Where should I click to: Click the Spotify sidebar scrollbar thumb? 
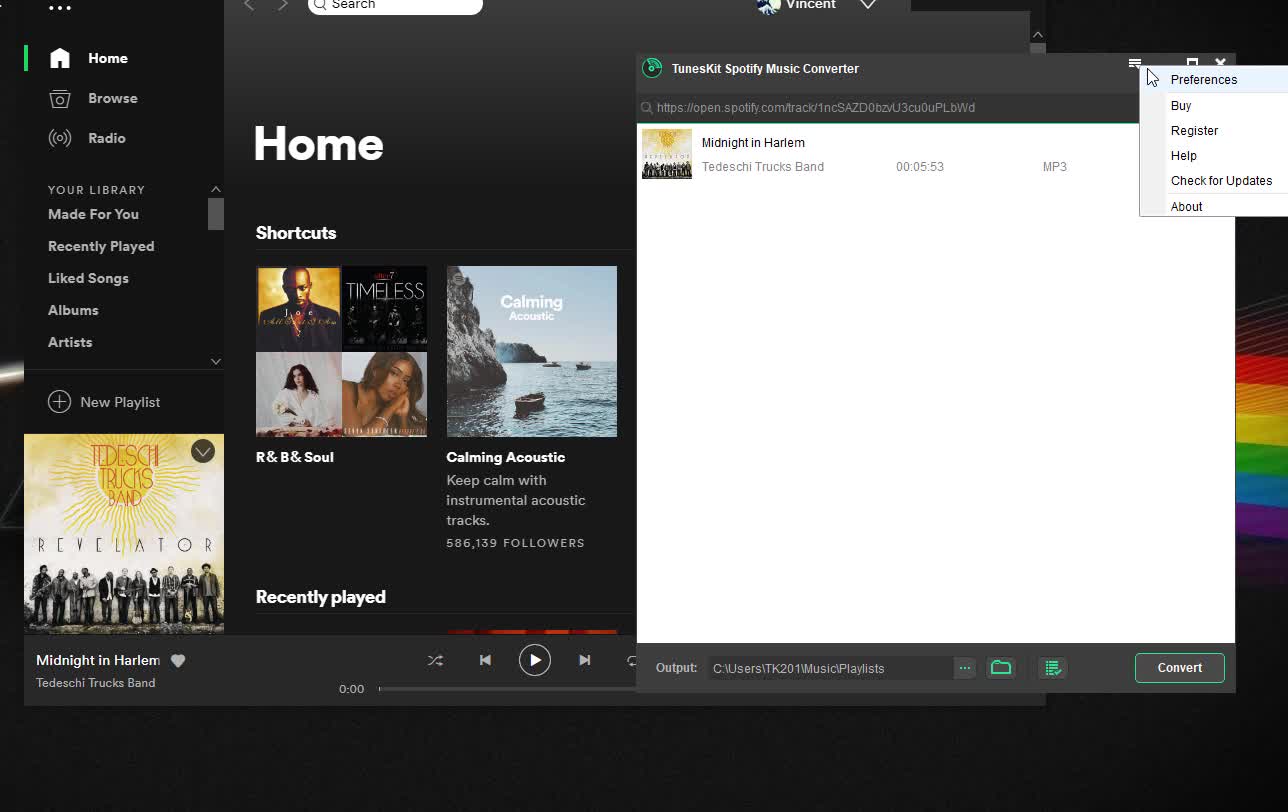pyautogui.click(x=215, y=214)
